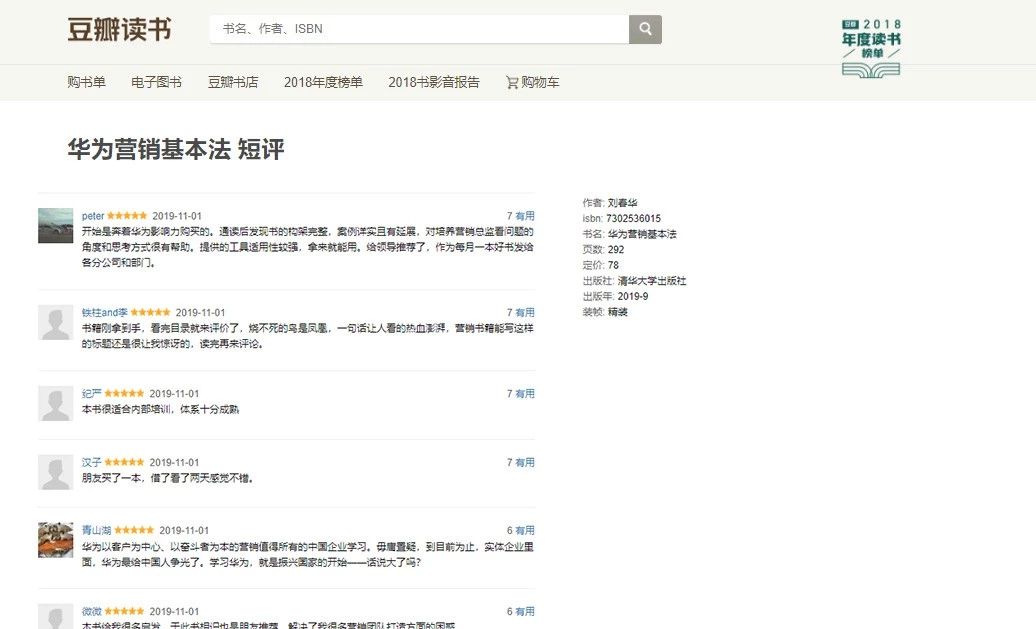This screenshot has height=629, width=1036.
Task: Click 青山湖's avatar thumbnail
Action: [x=56, y=540]
